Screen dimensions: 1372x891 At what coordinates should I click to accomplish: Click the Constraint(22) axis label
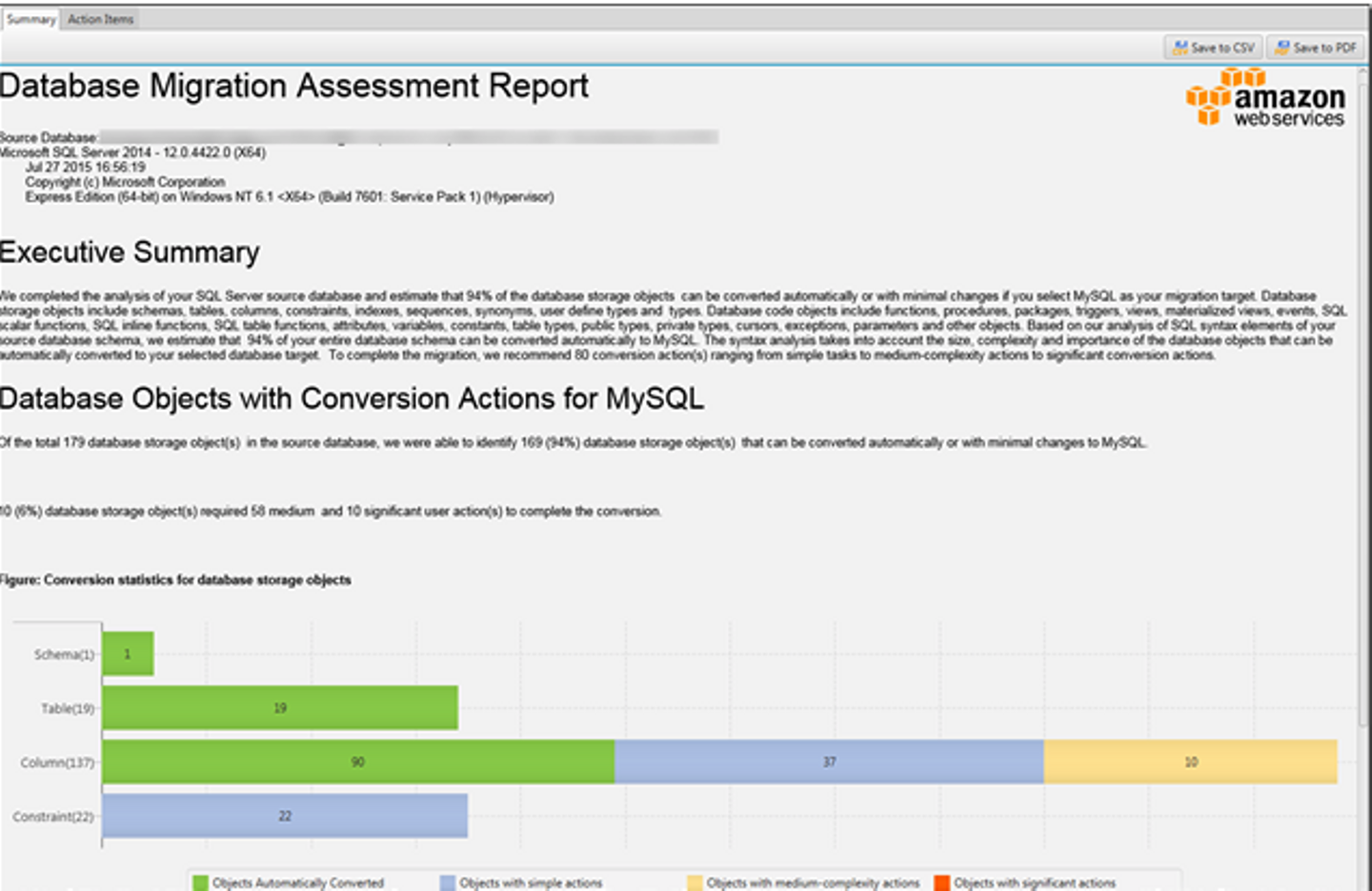pos(53,817)
